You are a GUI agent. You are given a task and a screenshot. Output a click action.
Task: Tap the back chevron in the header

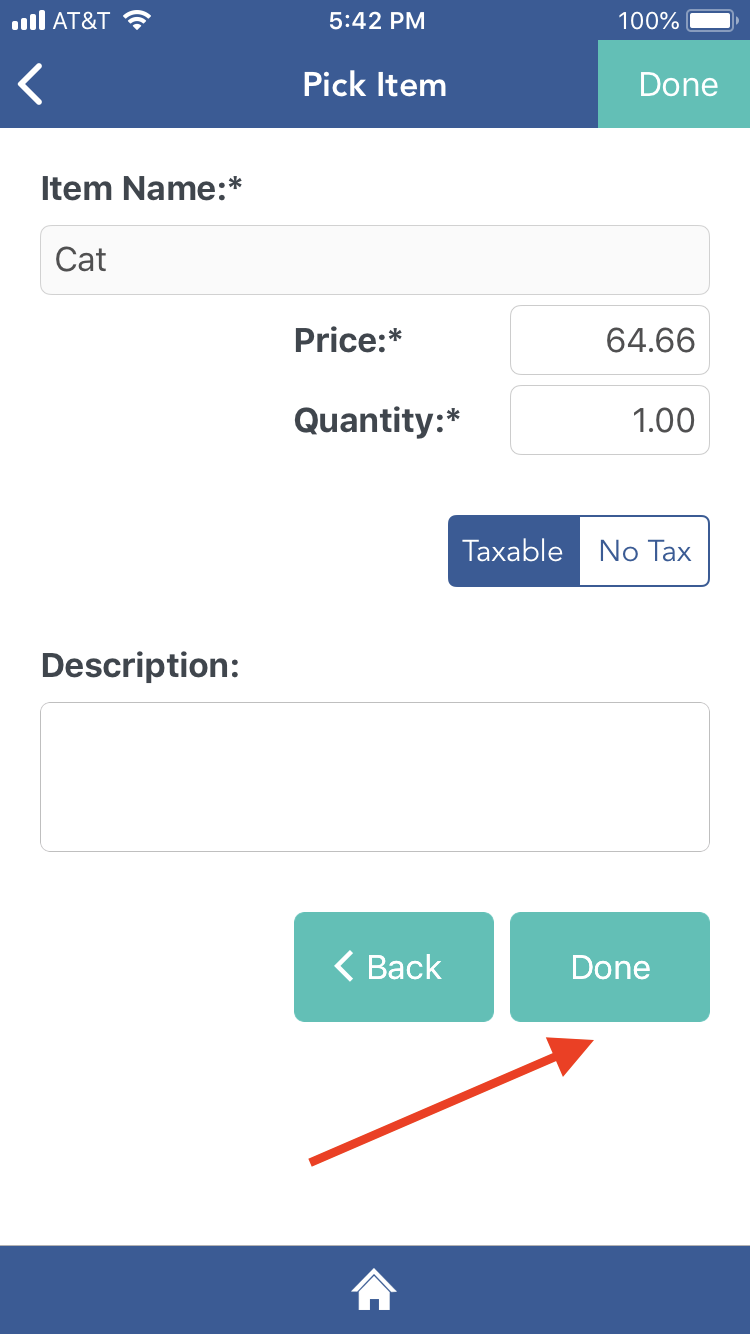32,84
